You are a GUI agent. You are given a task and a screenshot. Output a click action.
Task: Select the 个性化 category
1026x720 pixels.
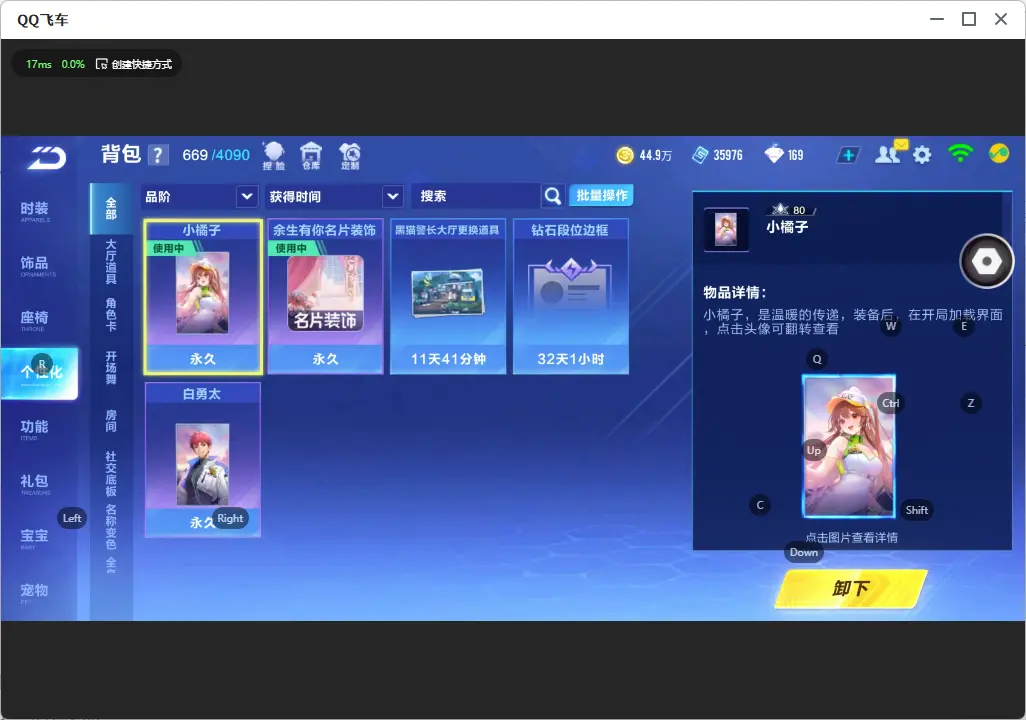click(x=39, y=373)
